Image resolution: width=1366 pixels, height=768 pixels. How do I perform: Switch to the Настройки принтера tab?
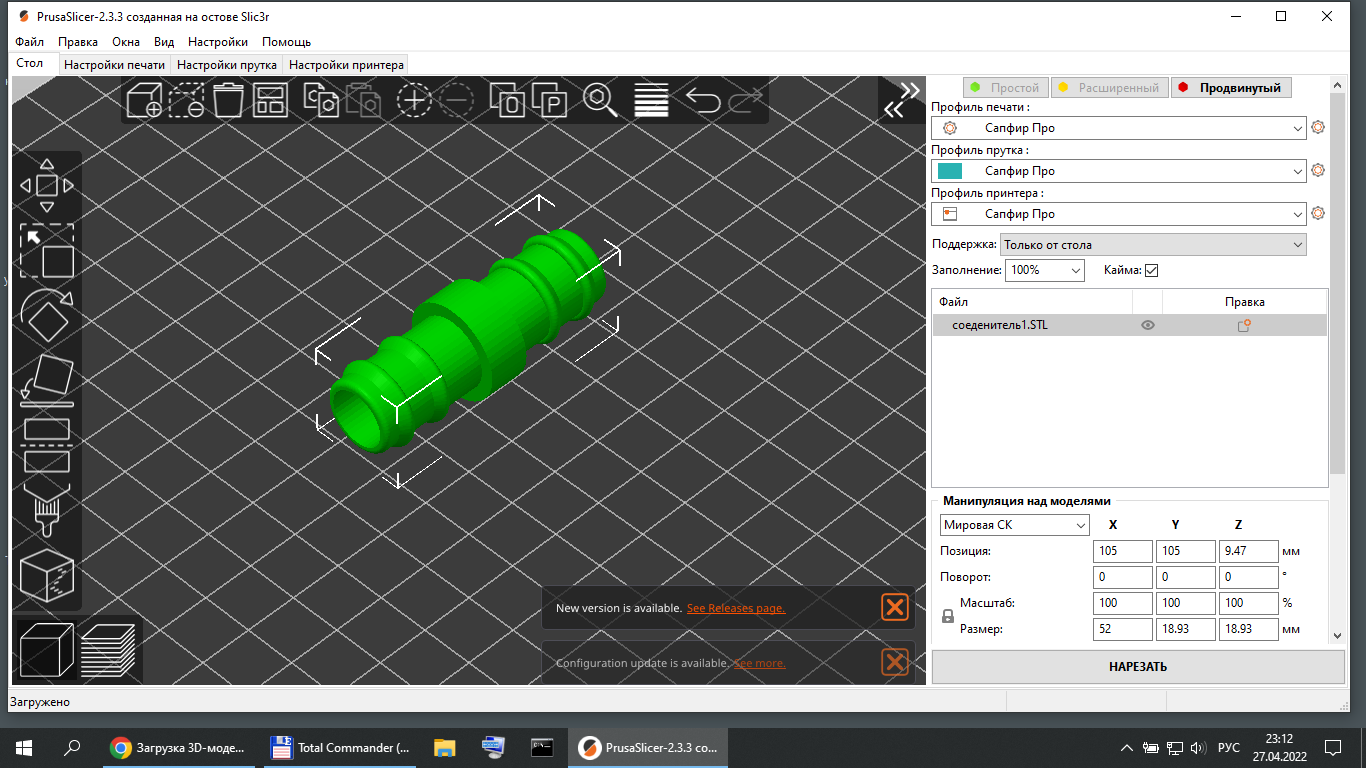[346, 65]
